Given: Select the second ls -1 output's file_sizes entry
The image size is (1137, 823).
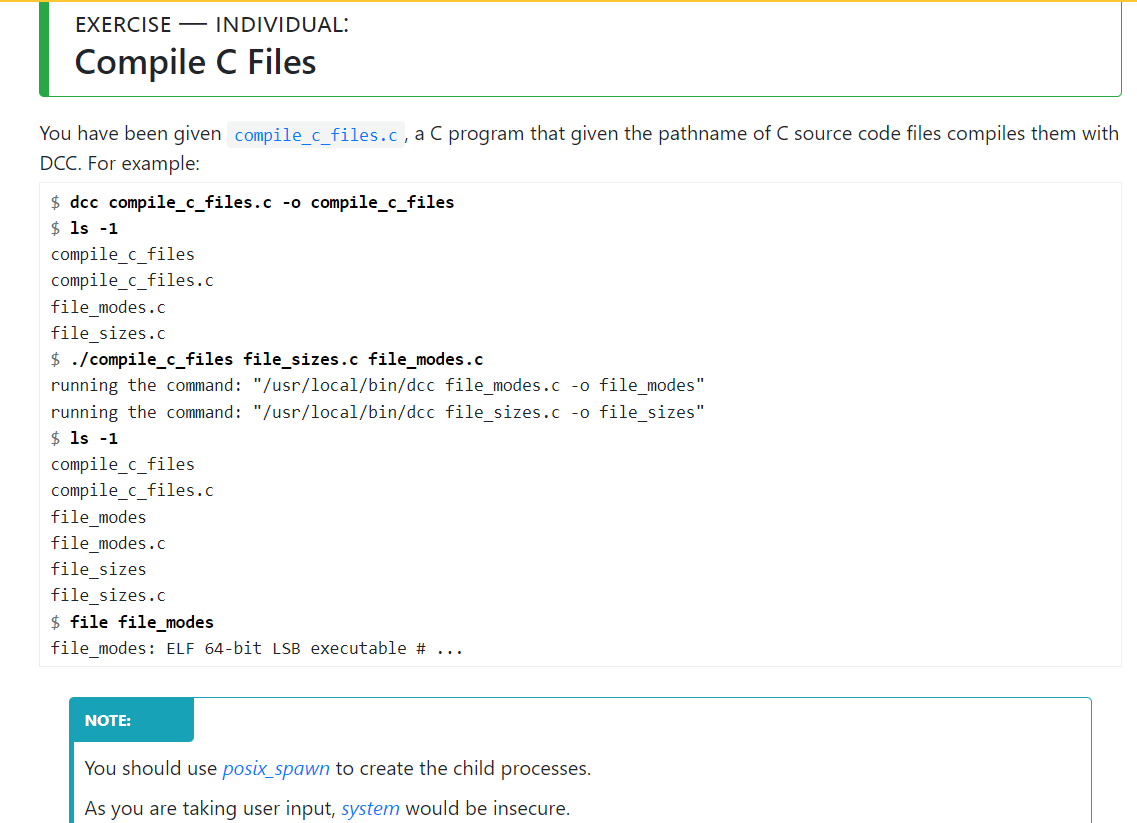Looking at the screenshot, I should tap(98, 569).
